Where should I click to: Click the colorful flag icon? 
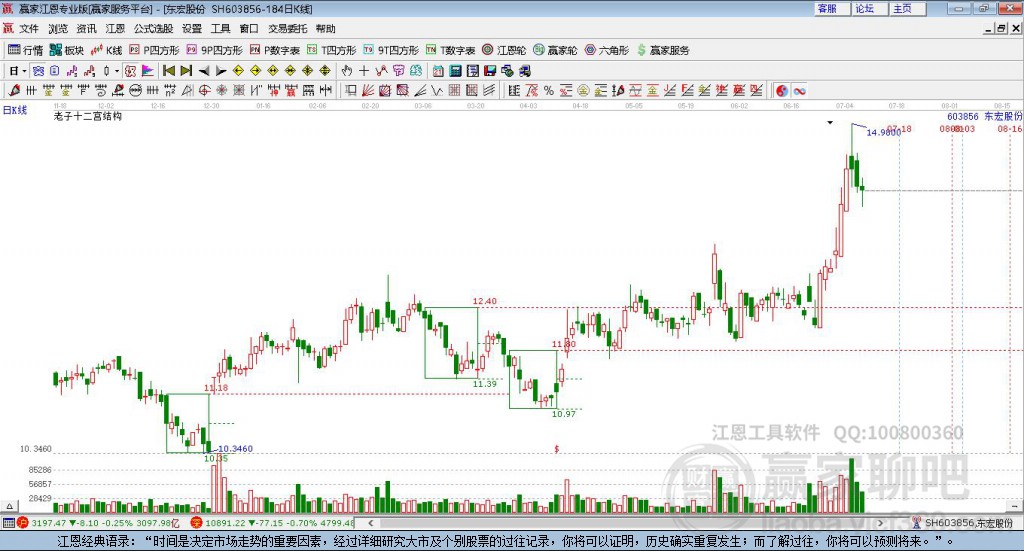[x=148, y=71]
